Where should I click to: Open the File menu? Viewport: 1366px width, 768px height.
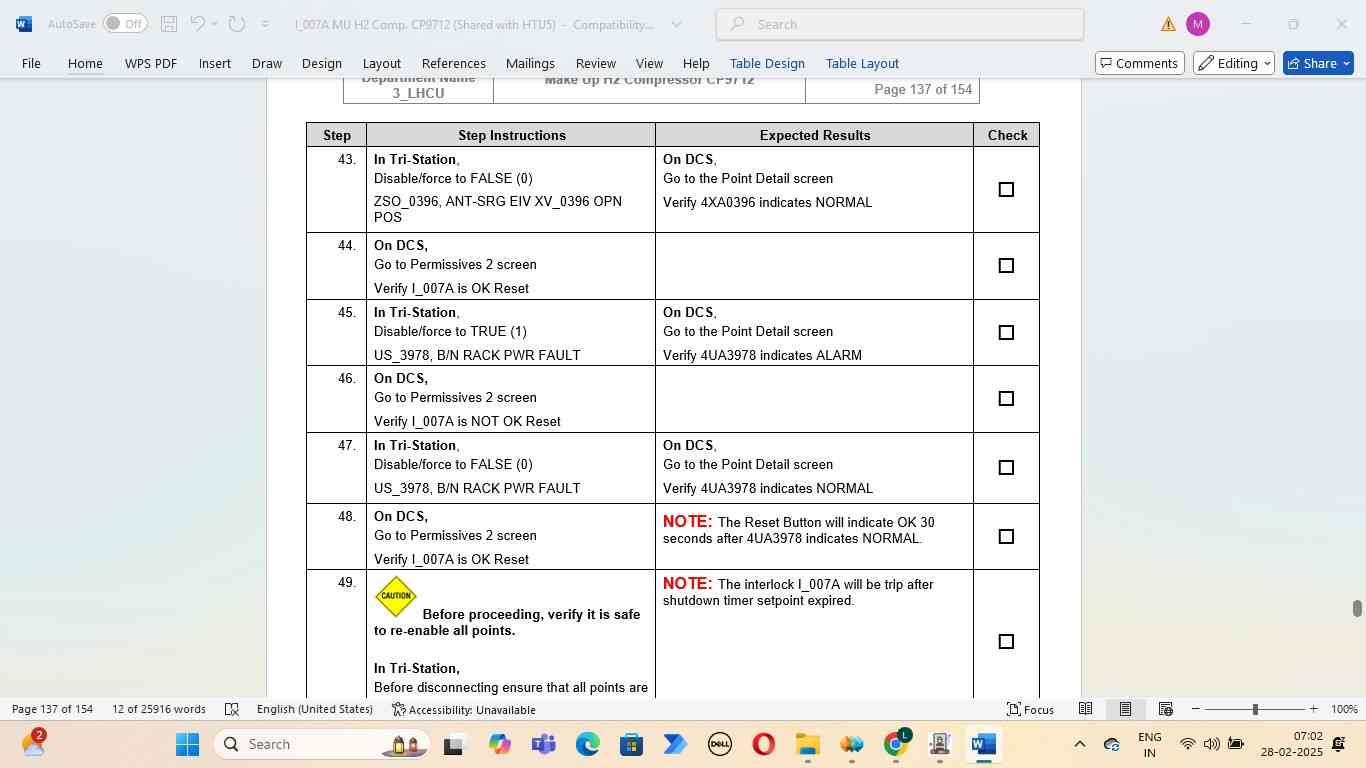tap(31, 63)
